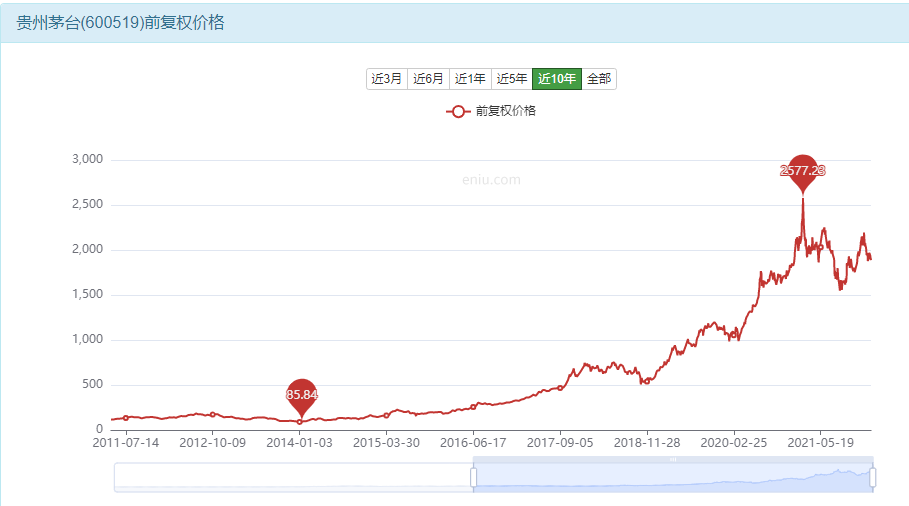909x506 pixels.
Task: Click the 3,000 y-axis value label
Action: pyautogui.click(x=88, y=159)
